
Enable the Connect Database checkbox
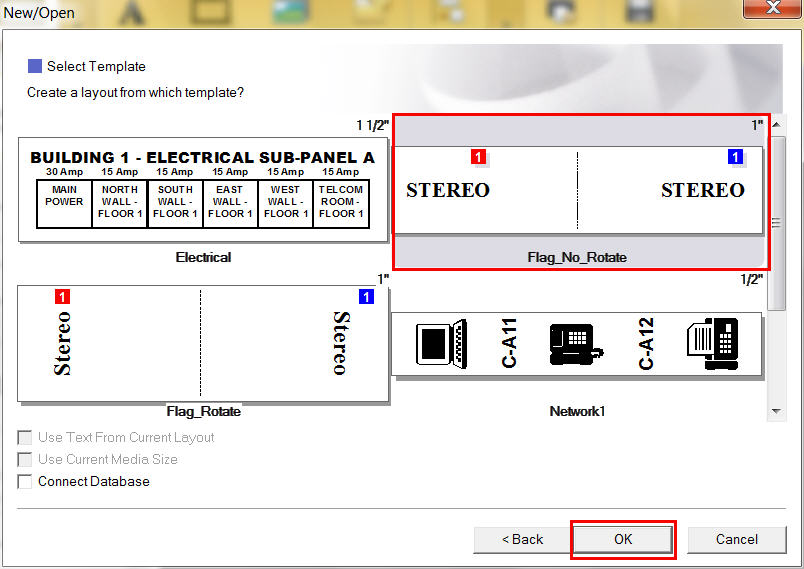tap(25, 482)
